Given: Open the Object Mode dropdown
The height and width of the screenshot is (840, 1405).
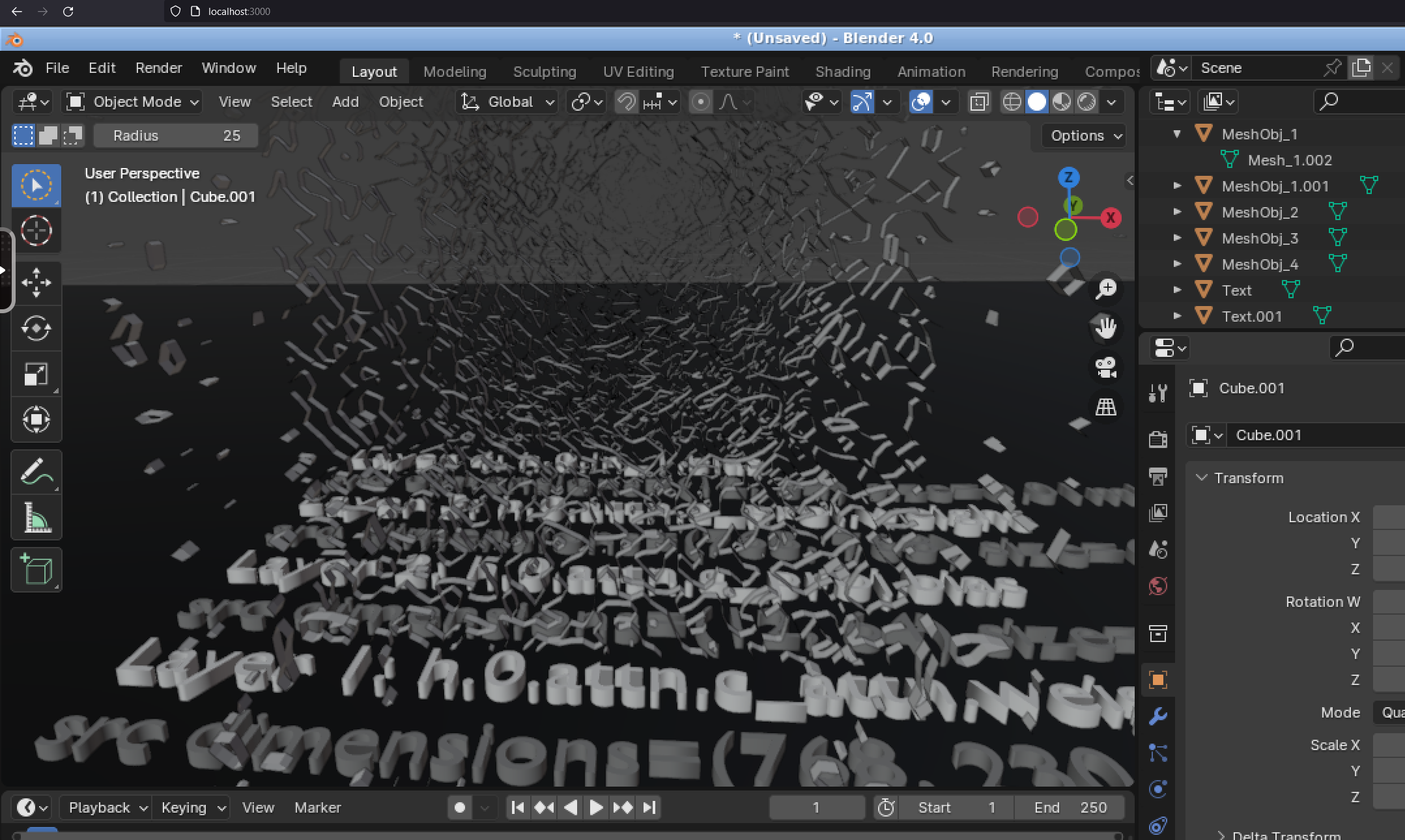Looking at the screenshot, I should [132, 102].
